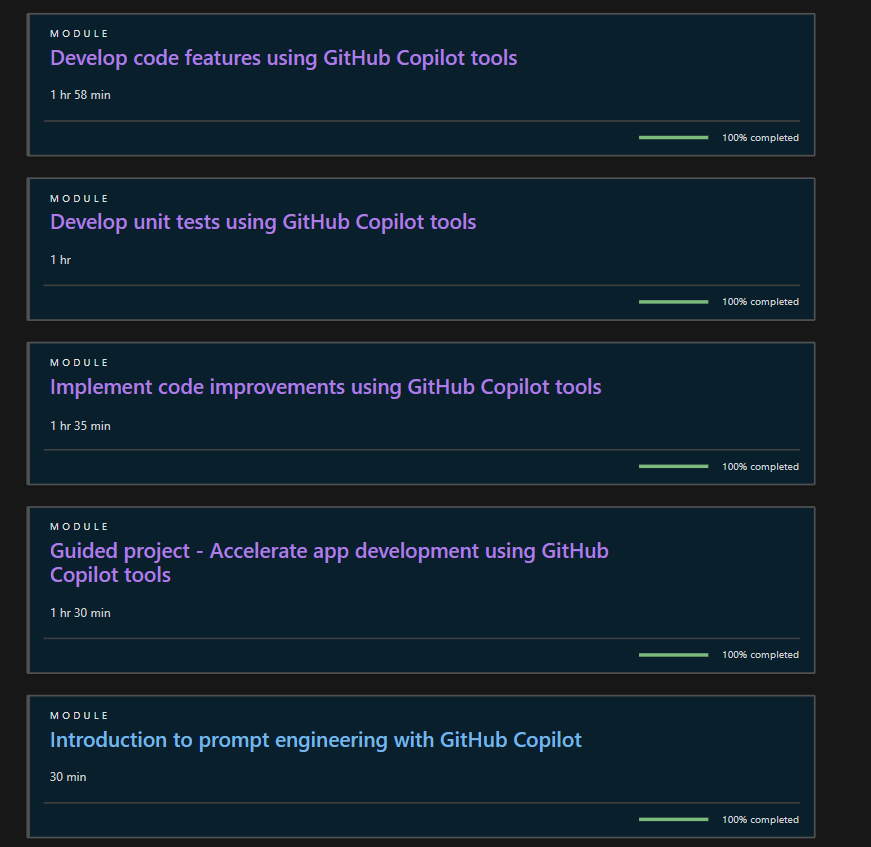The image size is (871, 847).
Task: Click '1 hr 58 min' duration text
Action: coord(80,95)
